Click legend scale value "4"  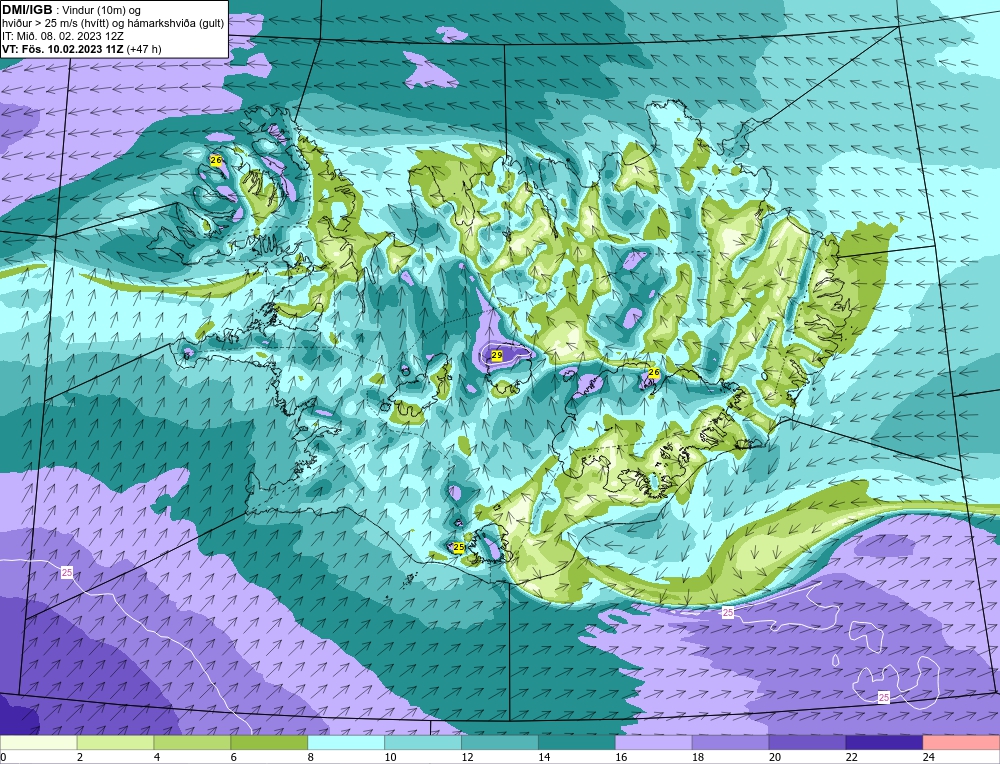pyautogui.click(x=157, y=757)
